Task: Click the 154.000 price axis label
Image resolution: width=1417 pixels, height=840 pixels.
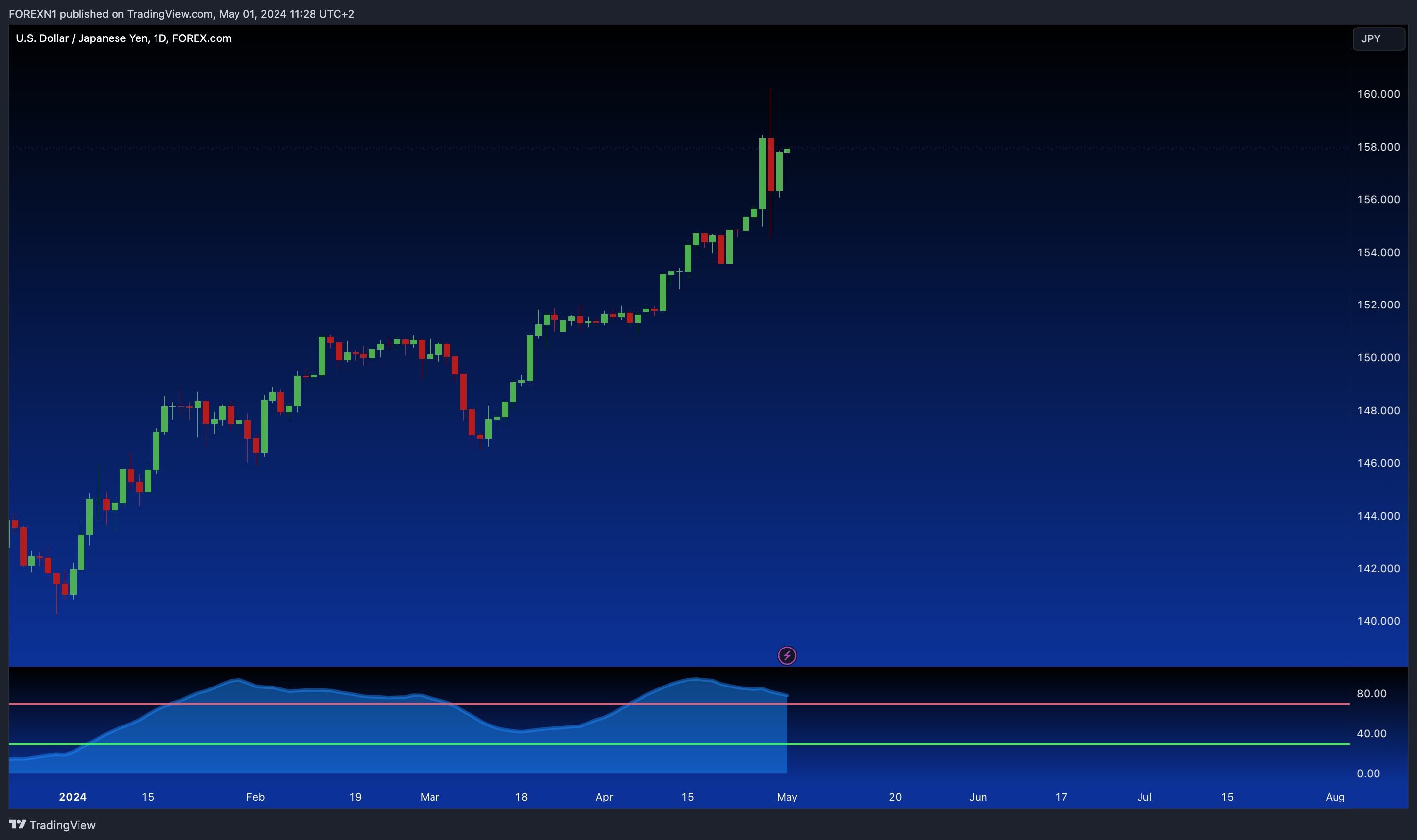Action: [1378, 252]
